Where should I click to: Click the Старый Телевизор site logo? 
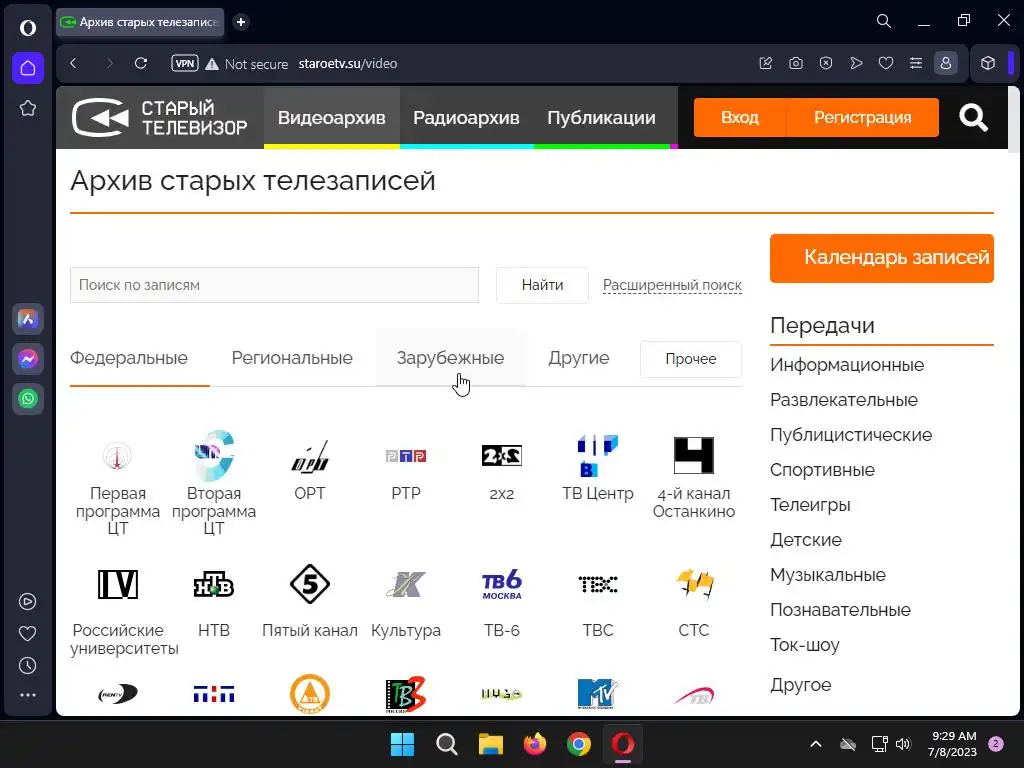point(160,118)
